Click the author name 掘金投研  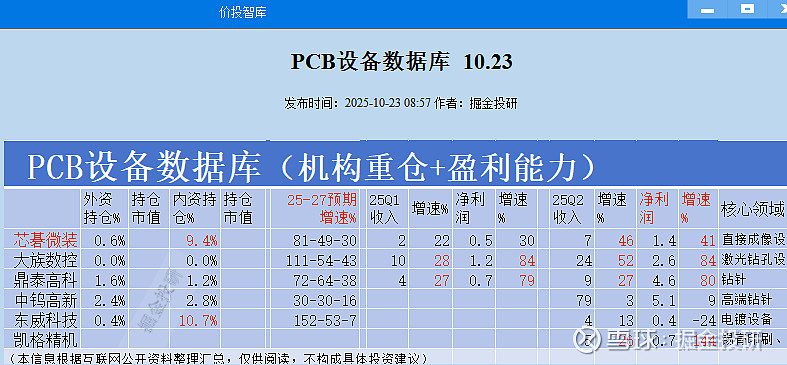coord(493,103)
